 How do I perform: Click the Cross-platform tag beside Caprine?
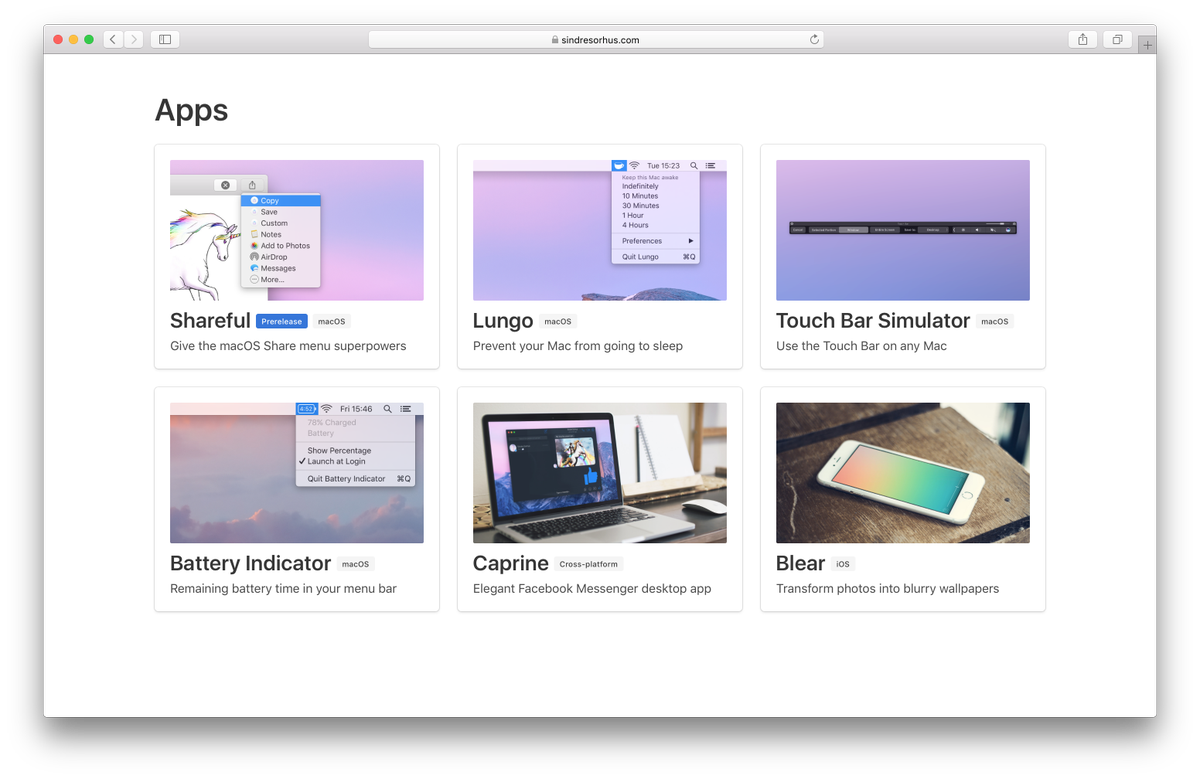tap(589, 565)
